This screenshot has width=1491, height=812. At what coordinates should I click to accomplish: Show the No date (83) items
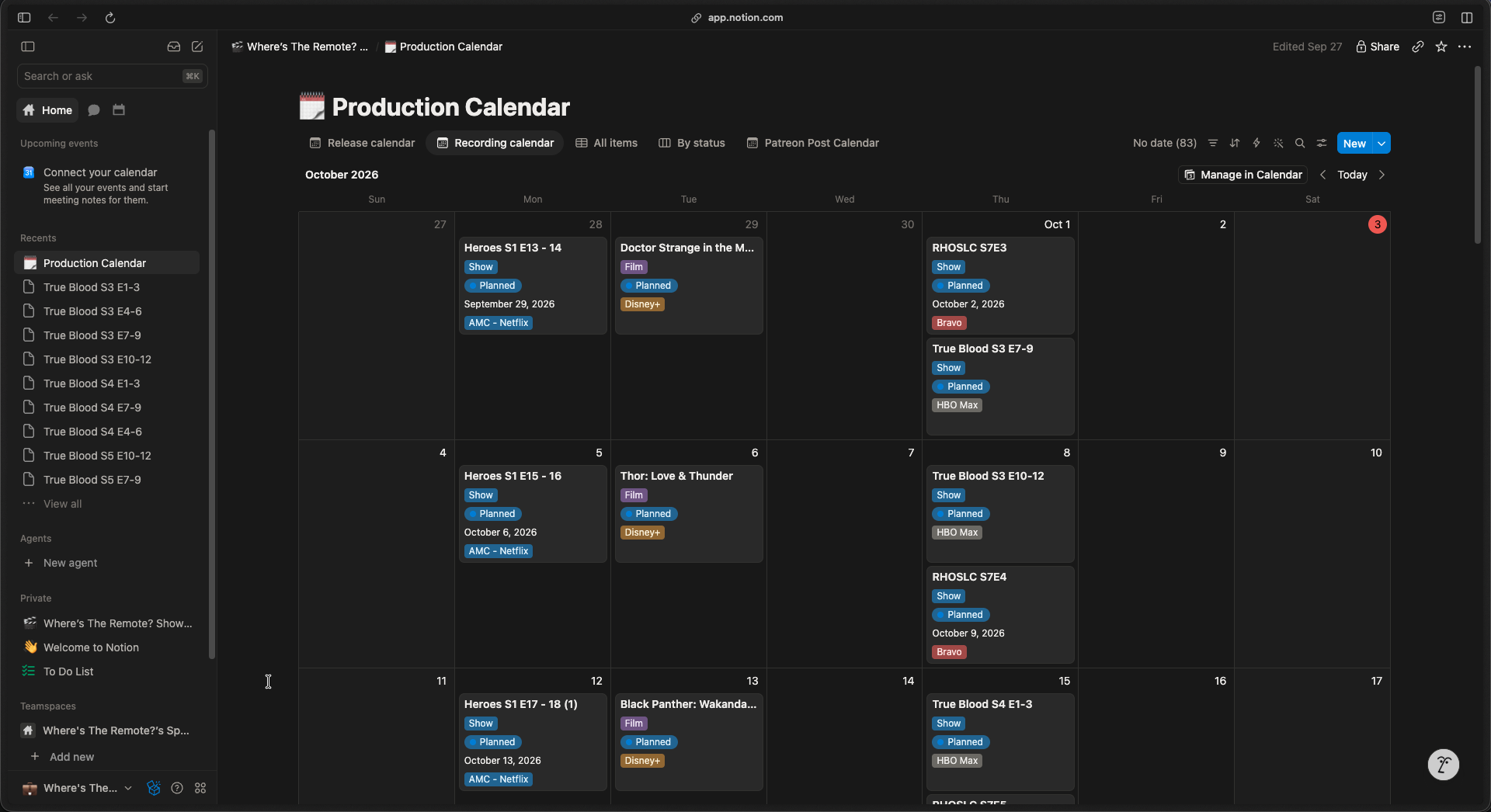pyautogui.click(x=1164, y=143)
